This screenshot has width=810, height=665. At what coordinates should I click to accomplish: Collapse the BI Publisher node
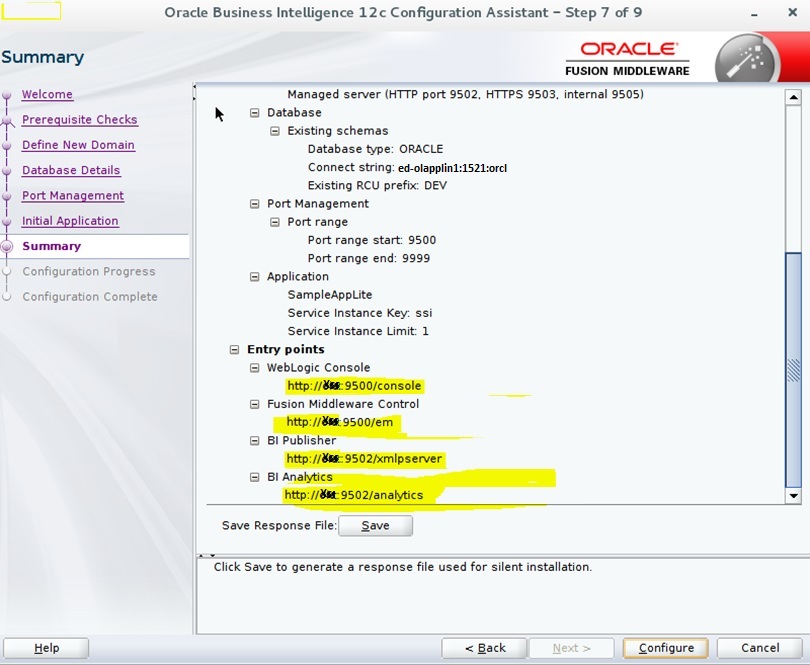pos(253,440)
